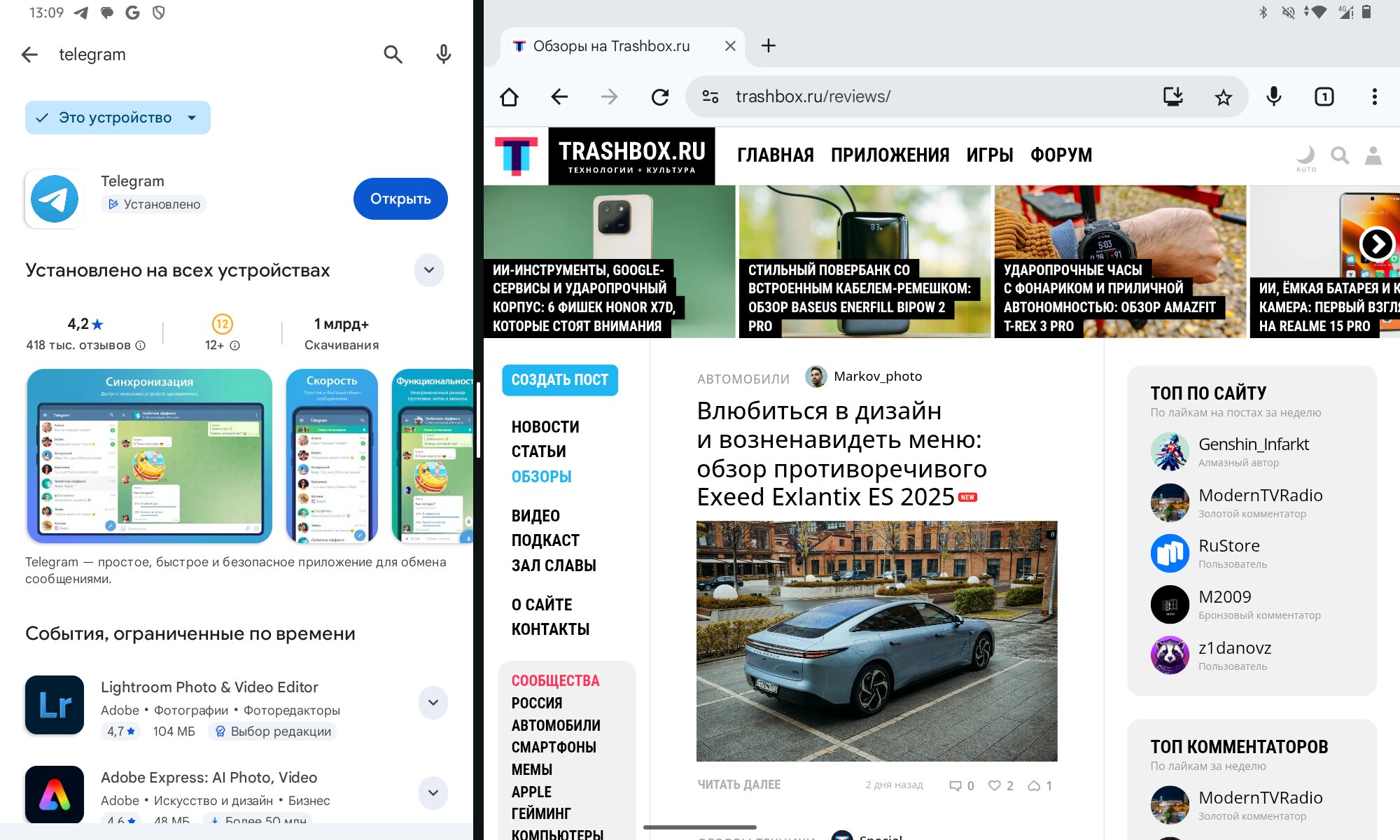1400x840 pixels.
Task: Toggle Trashbox auto dark mode moon icon
Action: coord(1305,156)
